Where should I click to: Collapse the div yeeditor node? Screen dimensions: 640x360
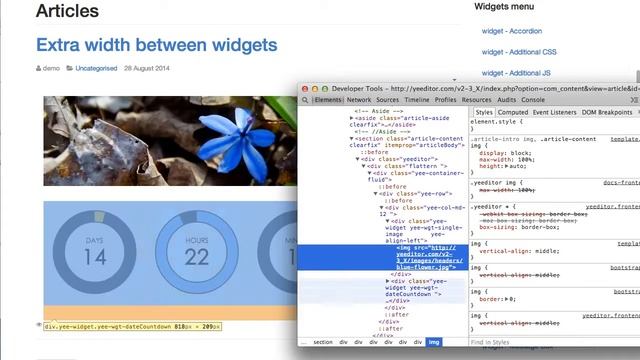(358, 159)
